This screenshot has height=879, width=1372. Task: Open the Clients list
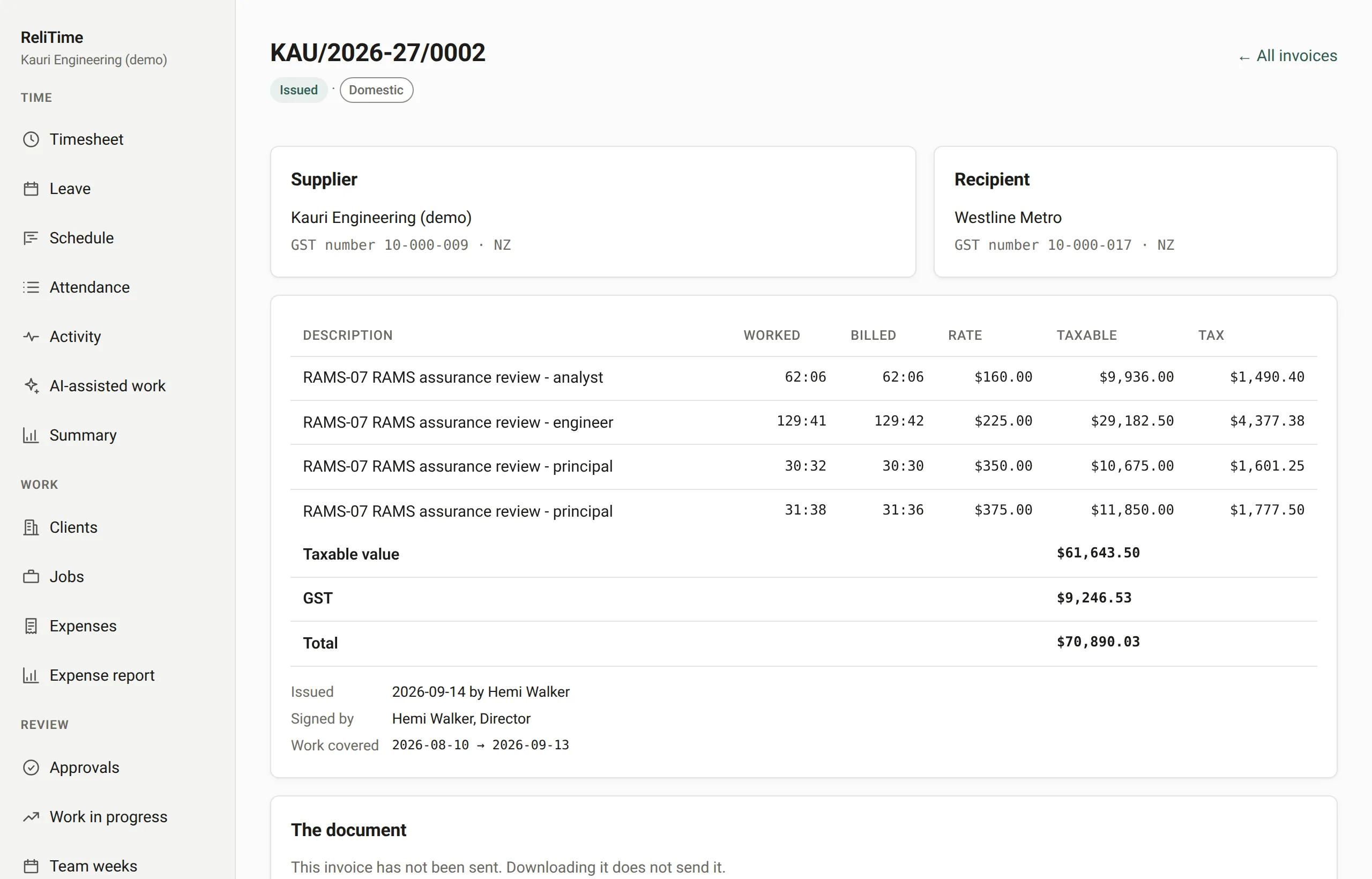pyautogui.click(x=73, y=527)
